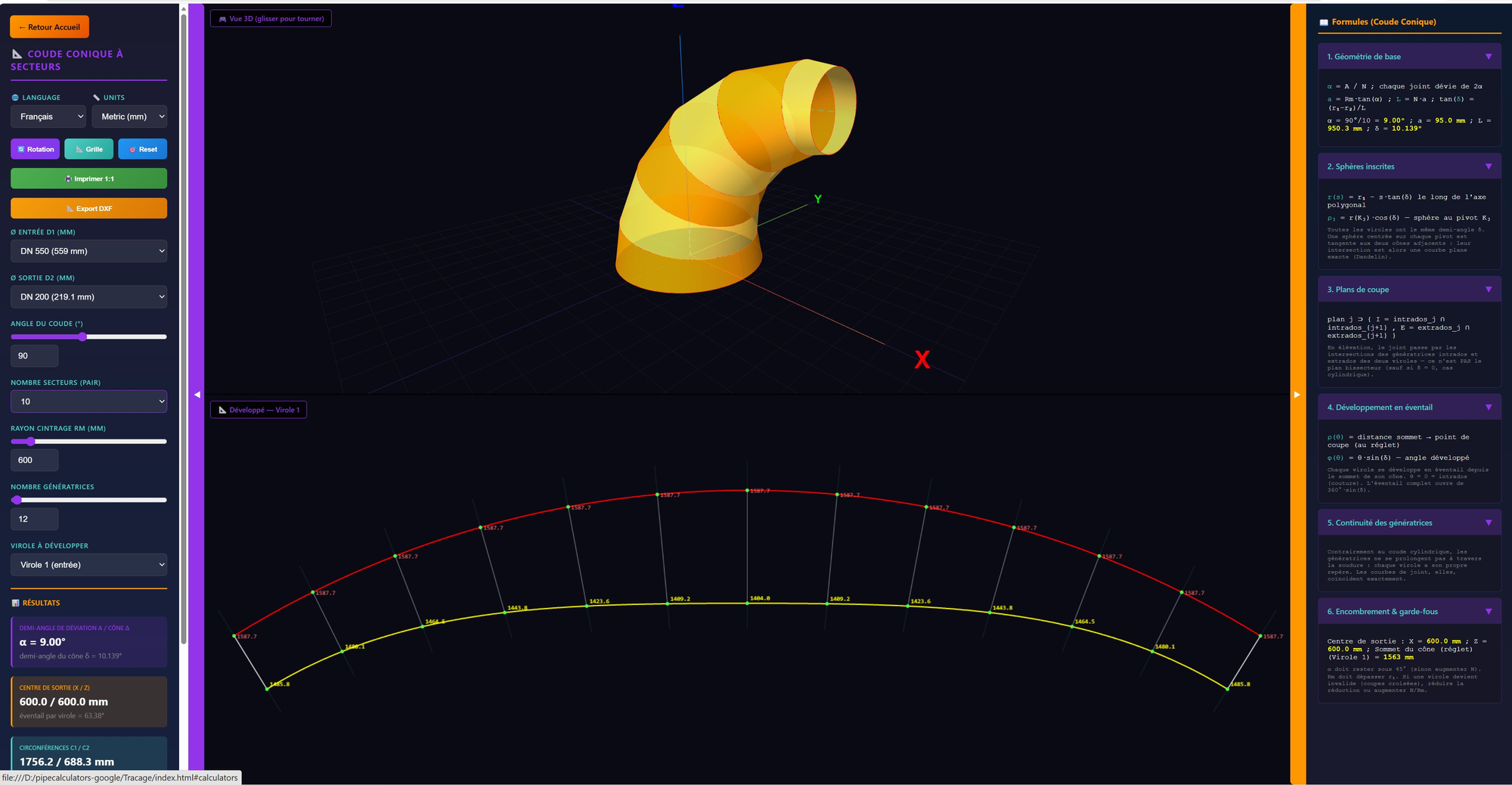Click the green Y axis label
Image resolution: width=1512 pixels, height=785 pixels.
click(817, 199)
